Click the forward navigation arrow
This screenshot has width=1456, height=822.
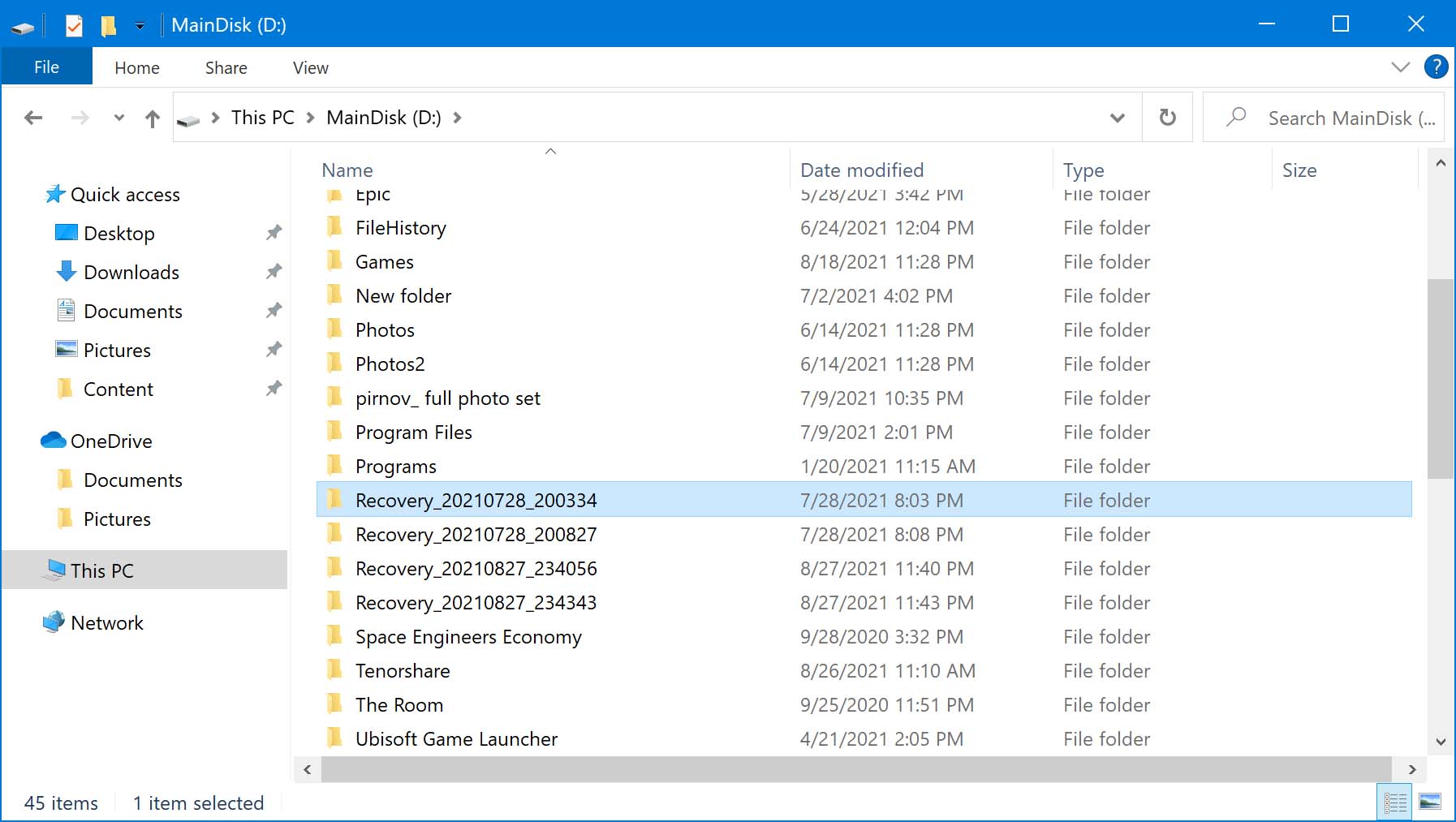(80, 118)
